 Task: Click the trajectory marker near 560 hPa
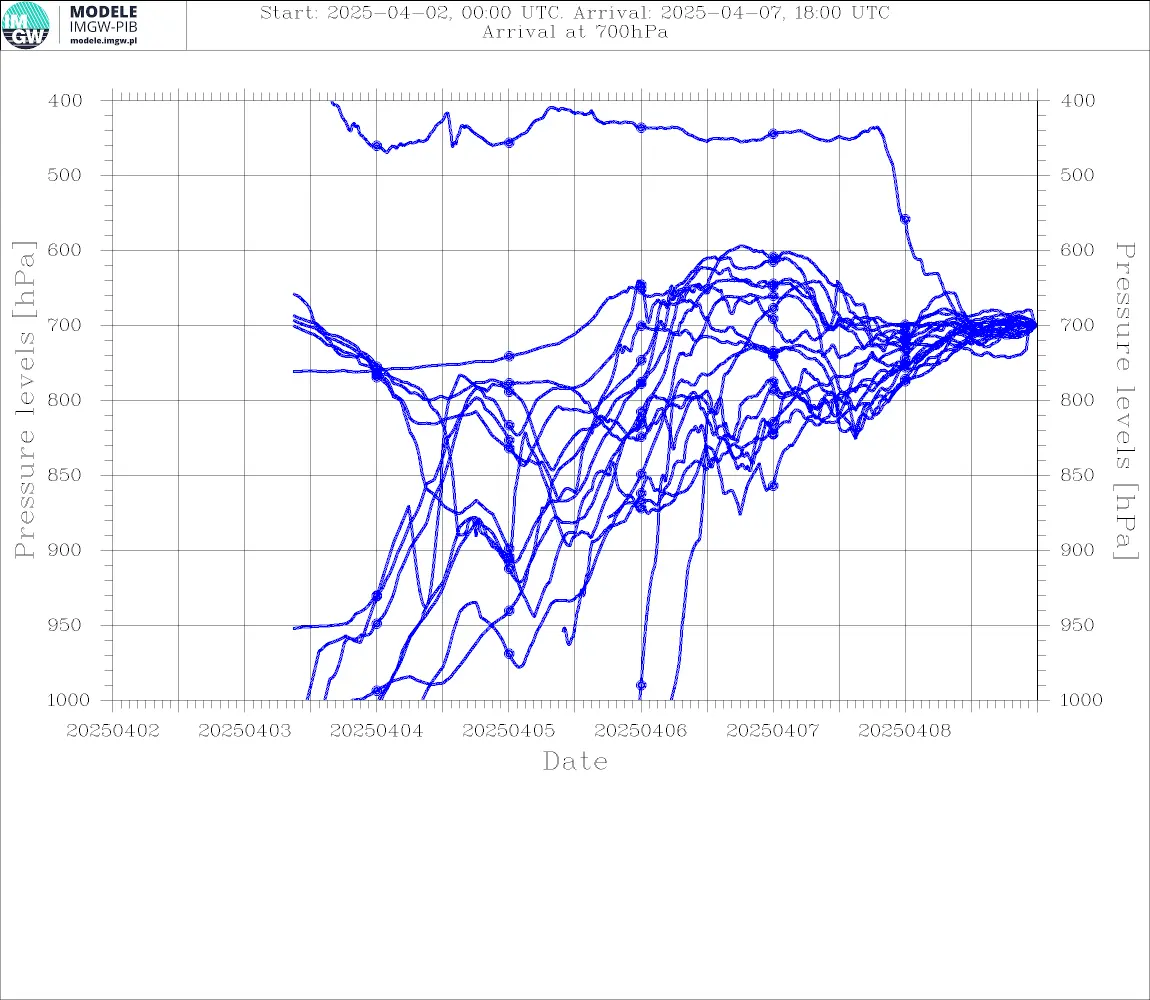(x=905, y=219)
